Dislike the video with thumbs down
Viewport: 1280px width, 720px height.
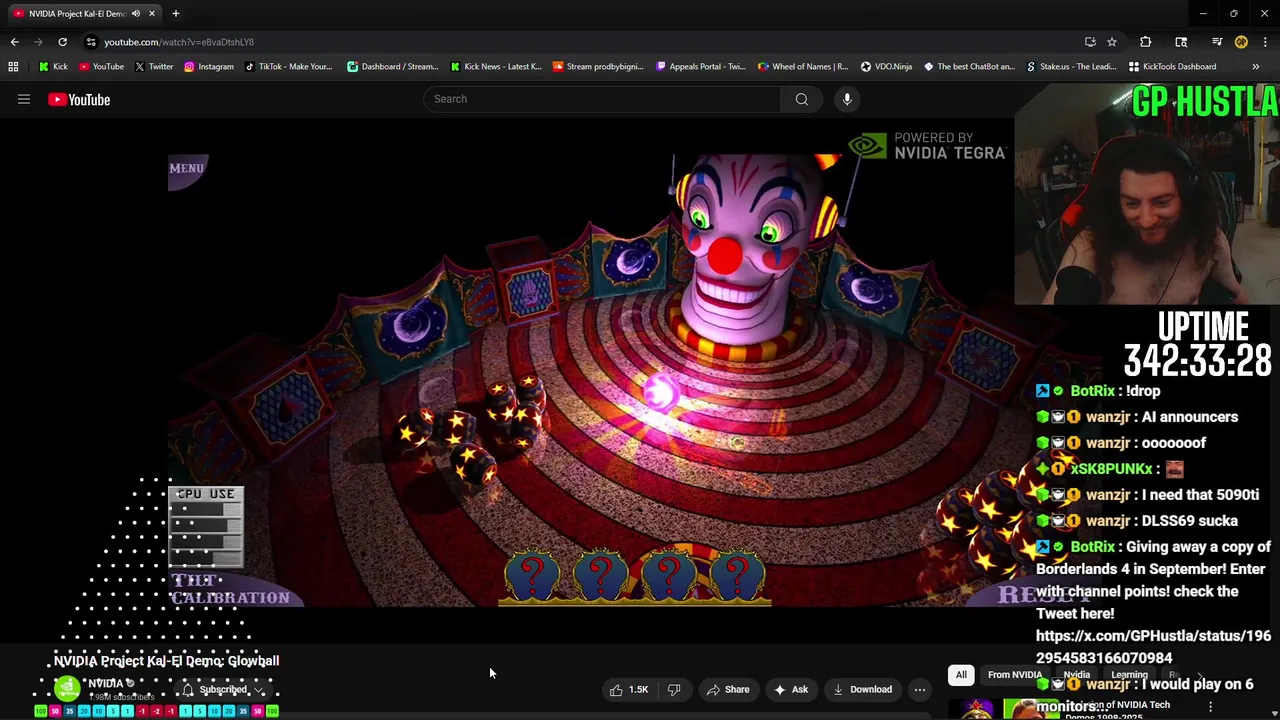tap(674, 689)
